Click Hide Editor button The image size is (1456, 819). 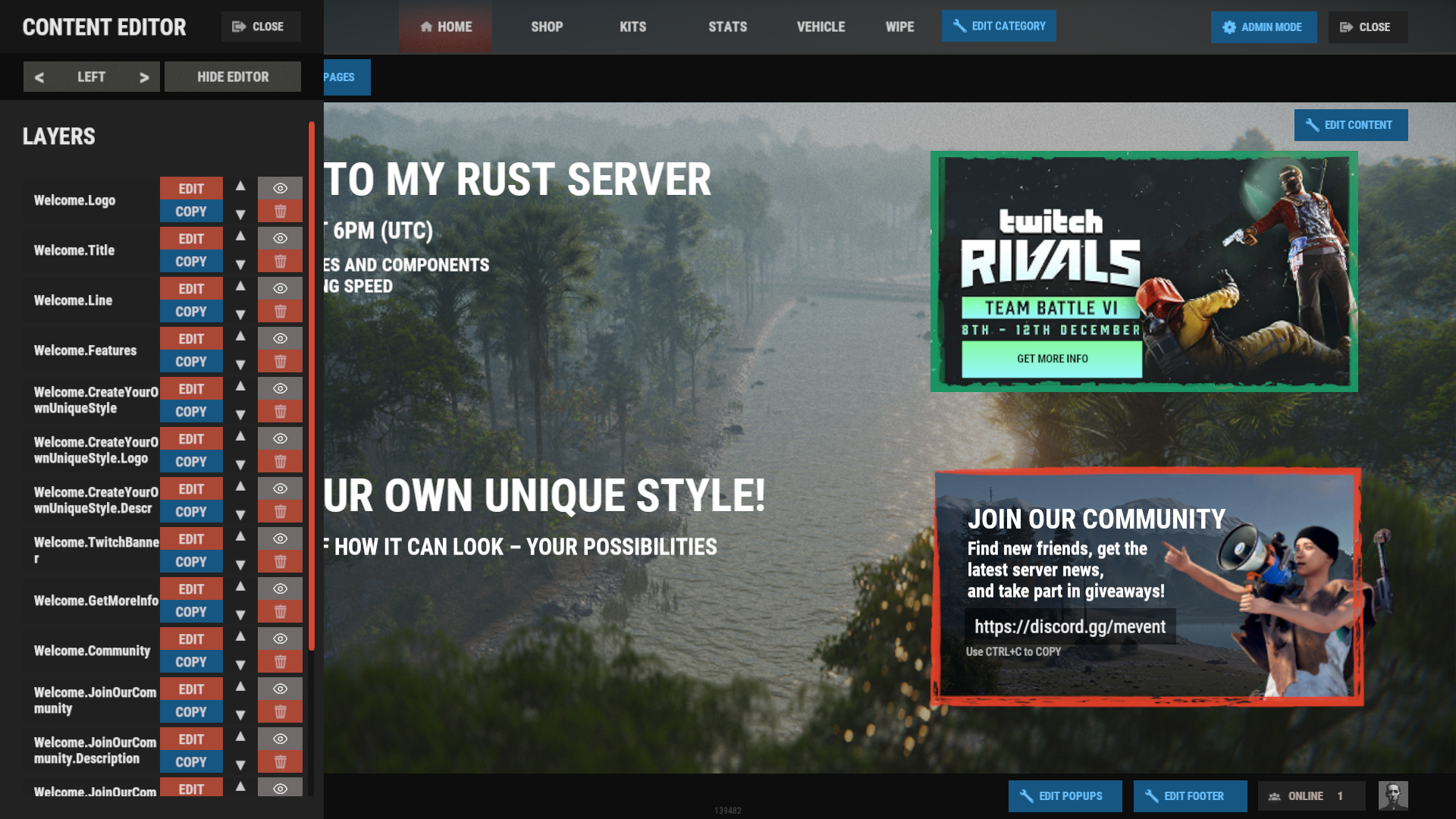tap(232, 77)
